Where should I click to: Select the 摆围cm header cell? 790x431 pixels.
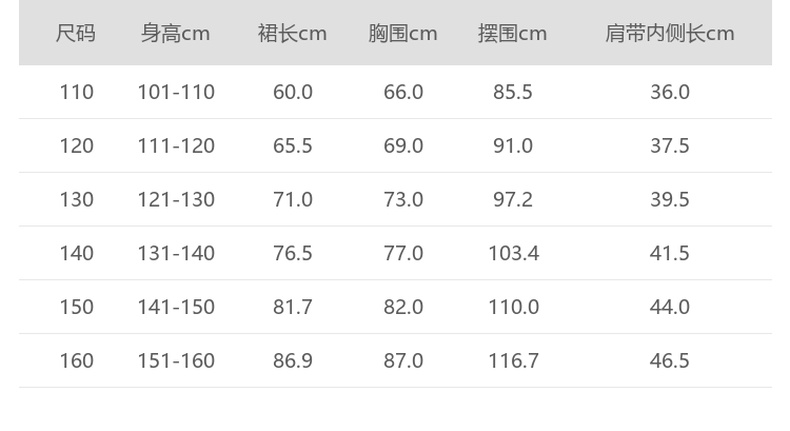tap(512, 33)
